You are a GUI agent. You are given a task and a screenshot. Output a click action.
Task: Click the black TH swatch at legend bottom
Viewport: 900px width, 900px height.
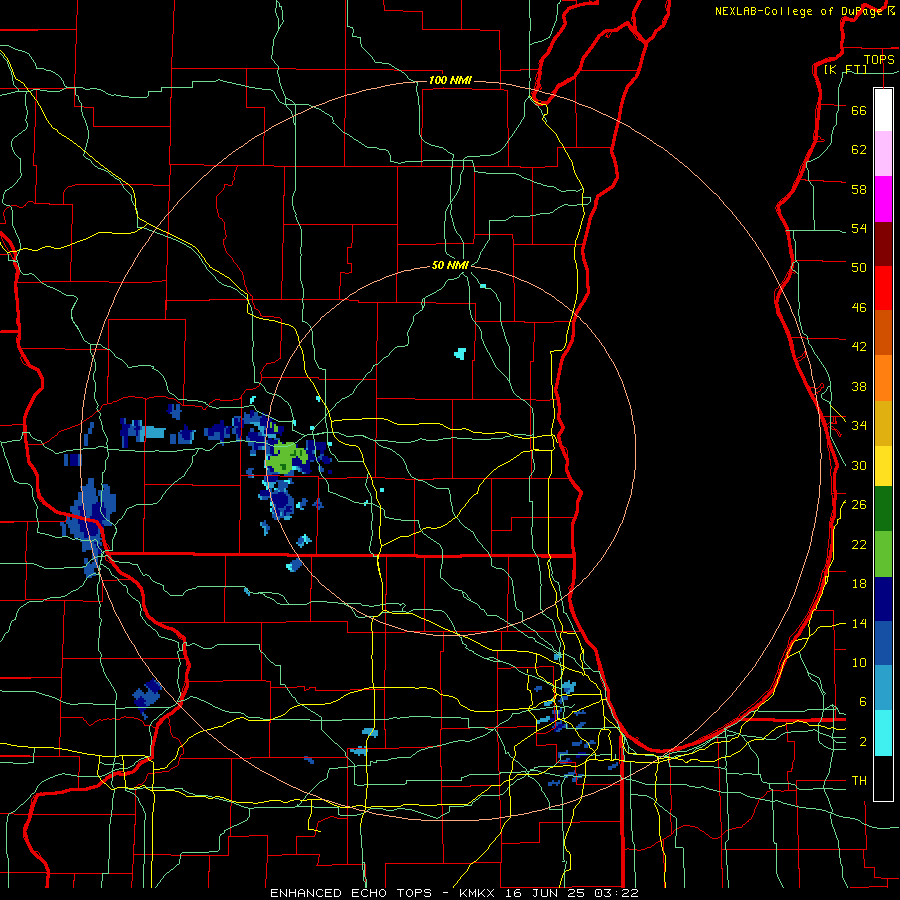883,778
